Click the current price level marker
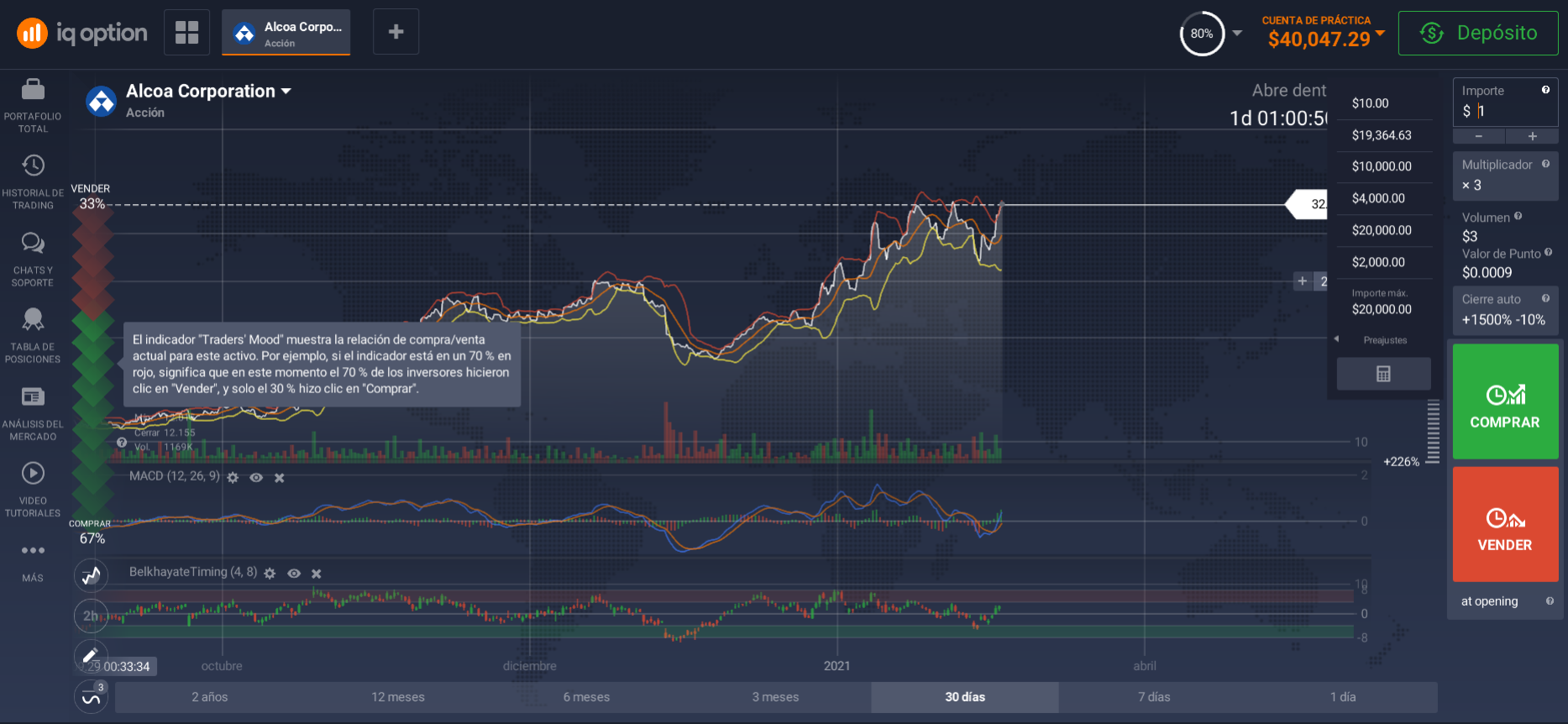Image resolution: width=1568 pixels, height=724 pixels. click(1307, 204)
